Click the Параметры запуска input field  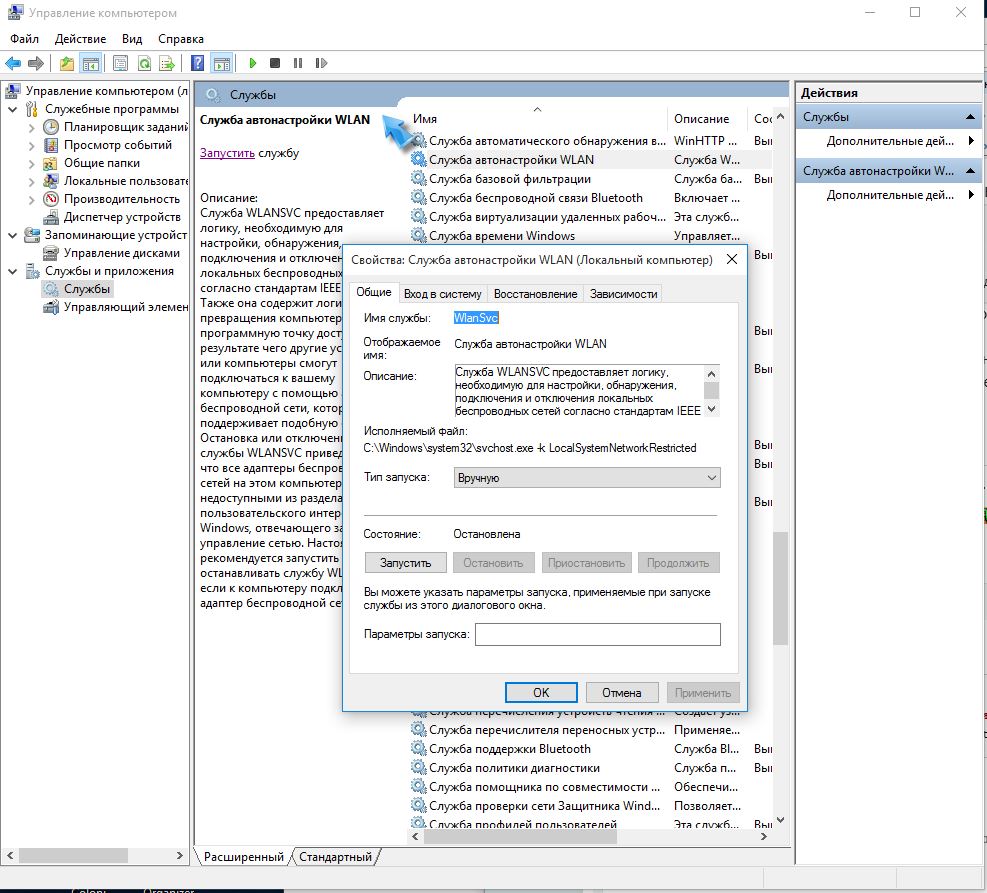click(597, 634)
